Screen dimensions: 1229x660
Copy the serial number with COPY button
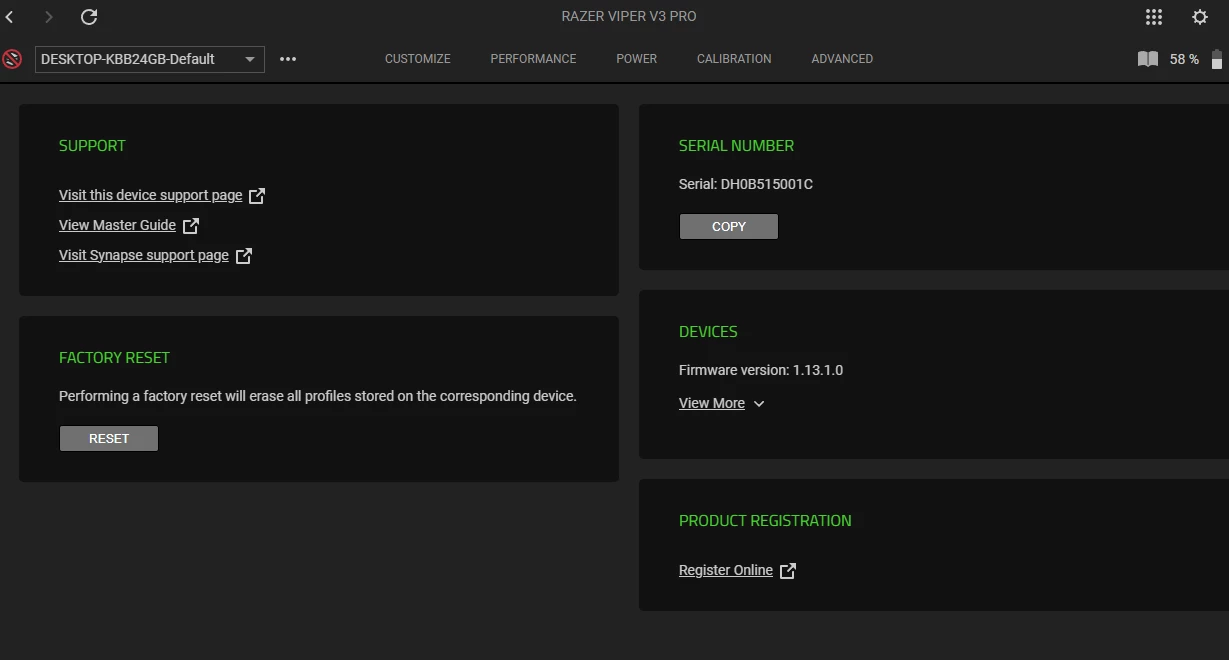[729, 226]
